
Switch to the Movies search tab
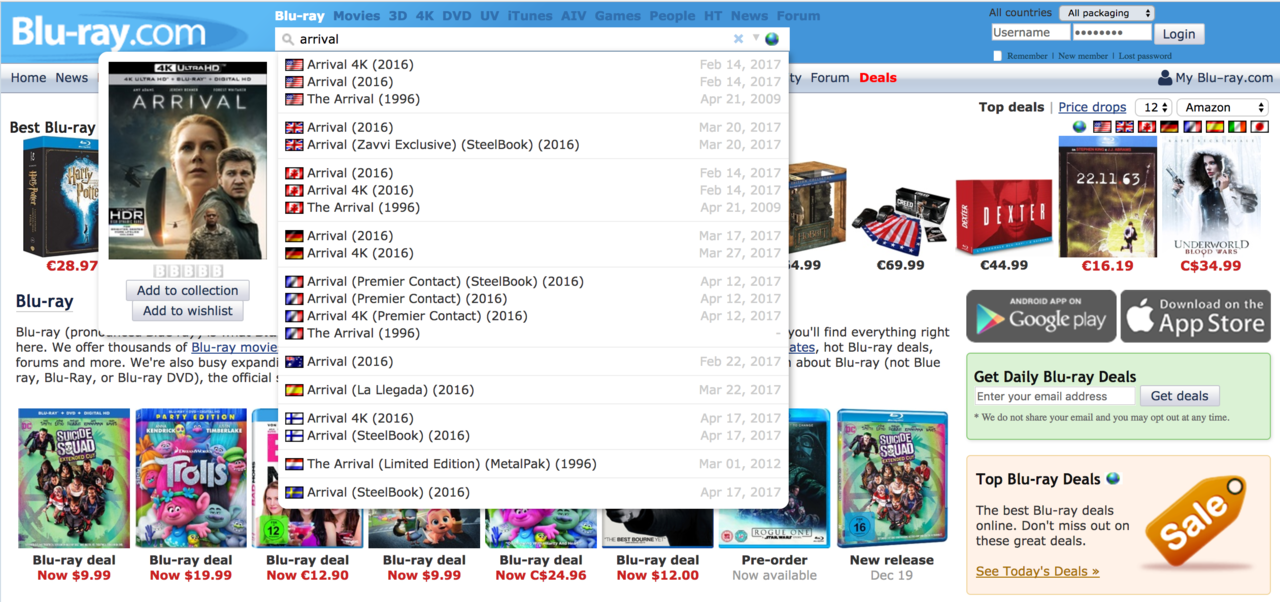point(356,16)
